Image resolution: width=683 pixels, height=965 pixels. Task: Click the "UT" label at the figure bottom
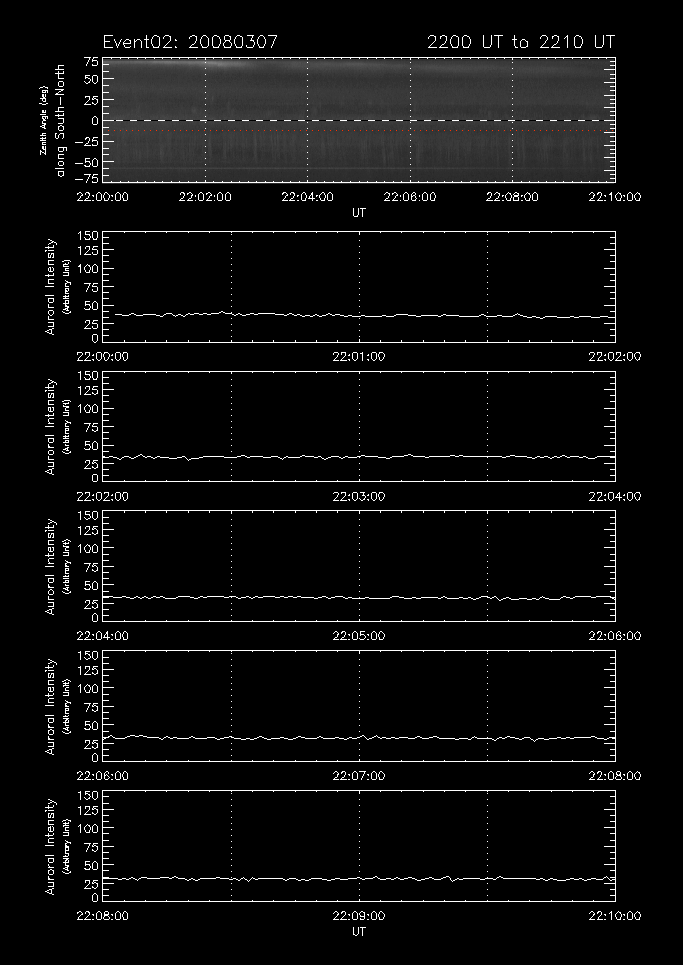coord(359,931)
